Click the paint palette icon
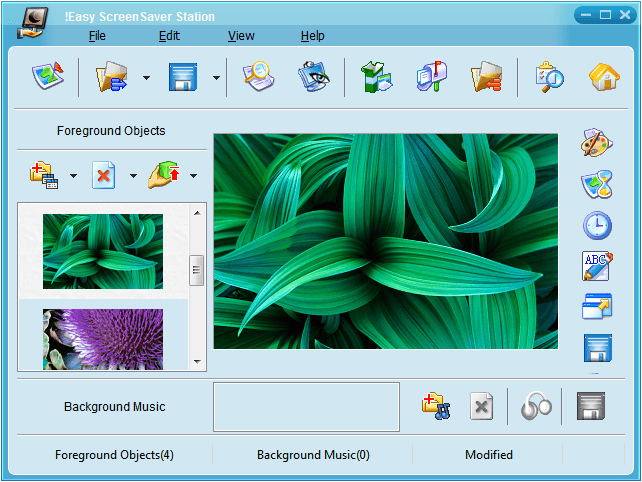642x482 pixels. click(x=597, y=143)
